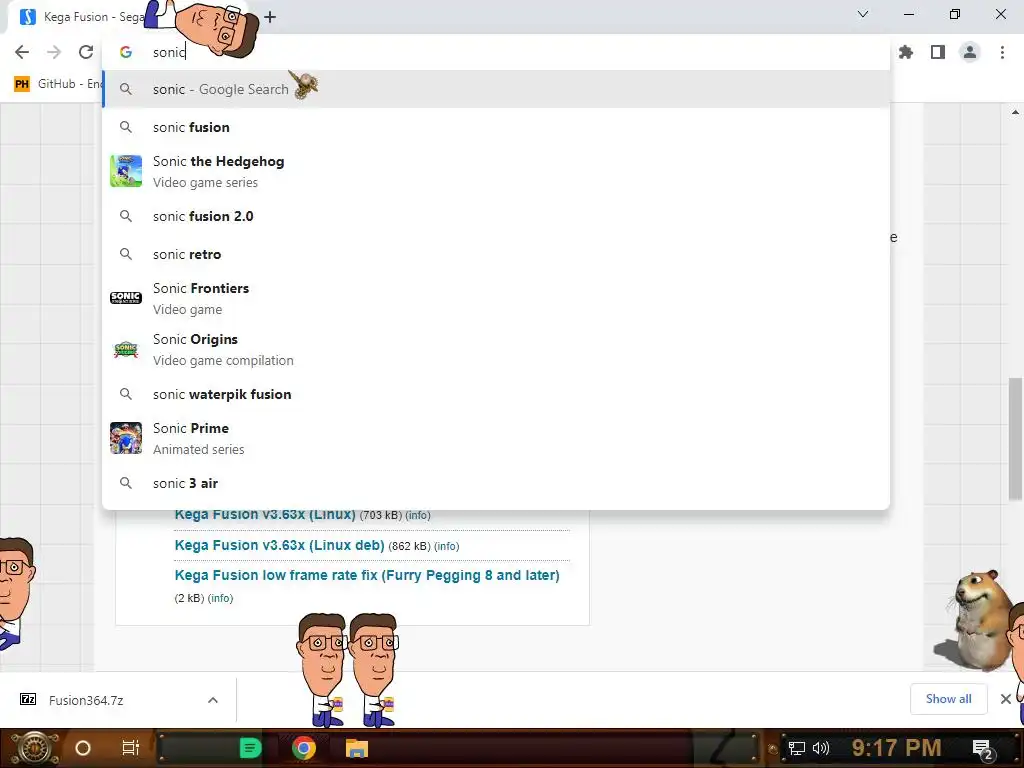
Task: Go back using the browser back arrow
Action: click(22, 52)
